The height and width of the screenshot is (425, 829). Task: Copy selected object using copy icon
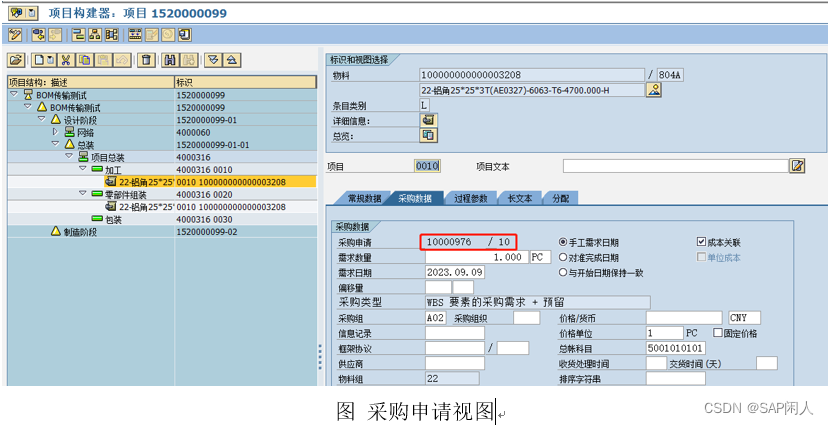[85, 60]
